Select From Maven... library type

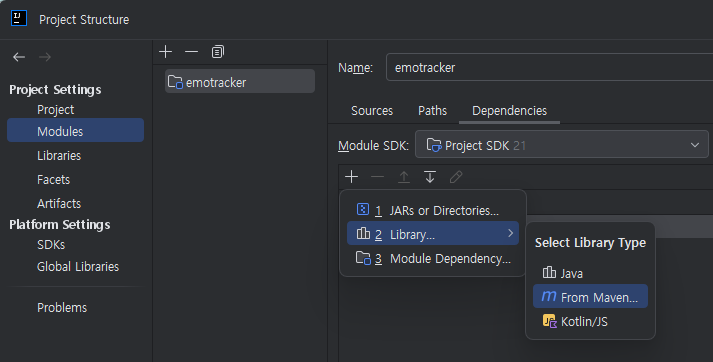click(590, 296)
